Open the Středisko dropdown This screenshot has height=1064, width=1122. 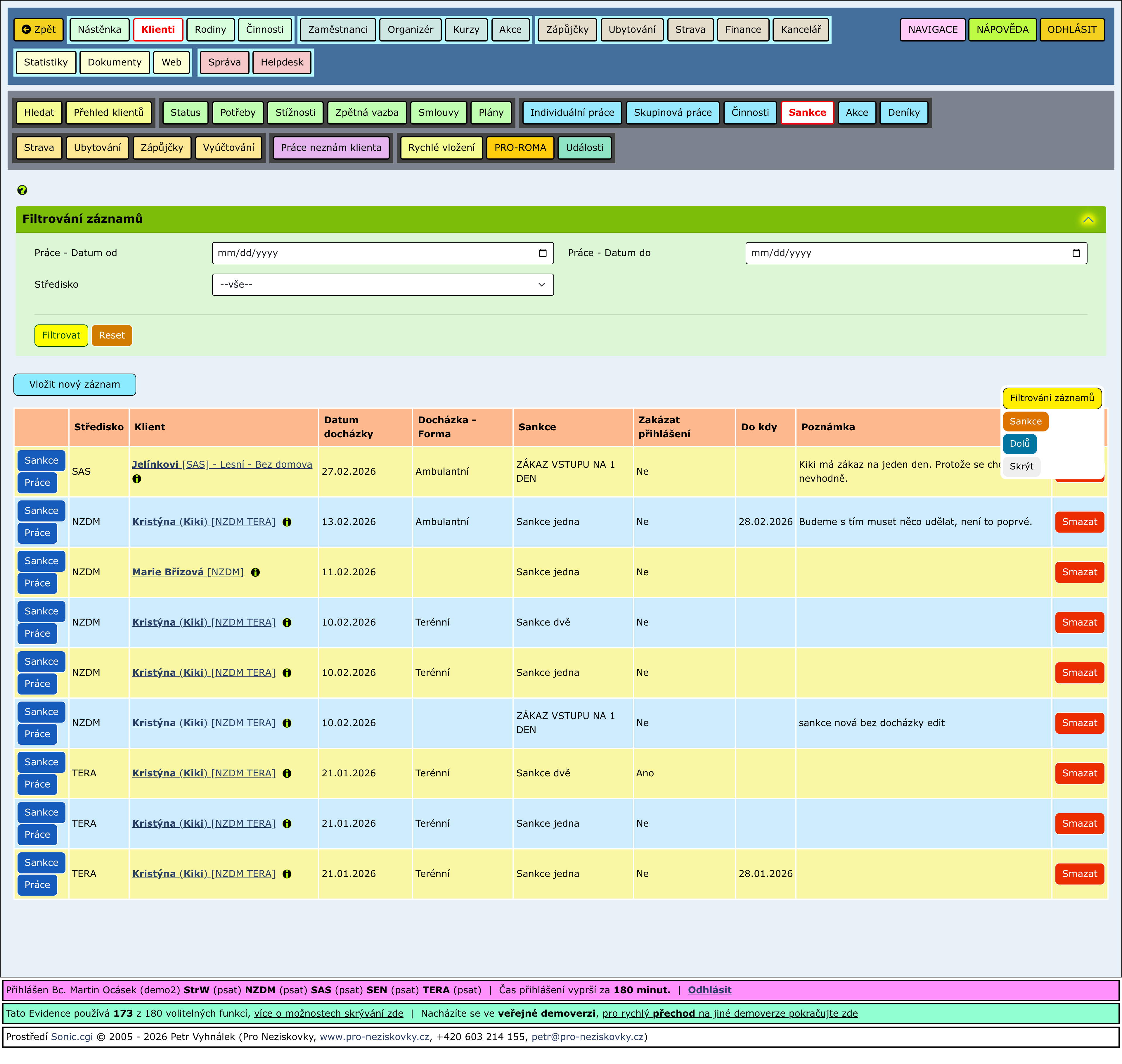[382, 285]
